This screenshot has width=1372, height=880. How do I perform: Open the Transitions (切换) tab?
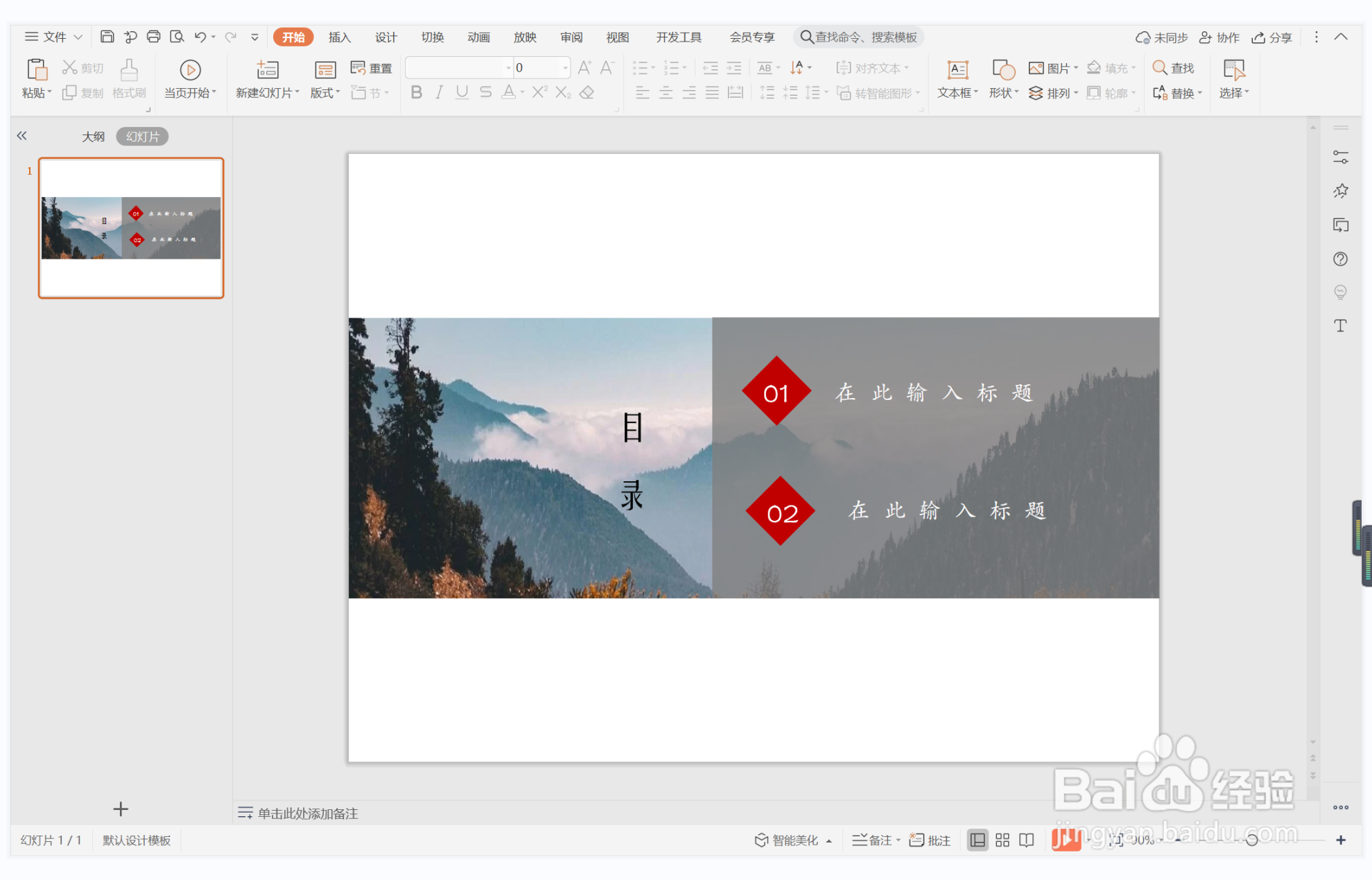click(432, 37)
